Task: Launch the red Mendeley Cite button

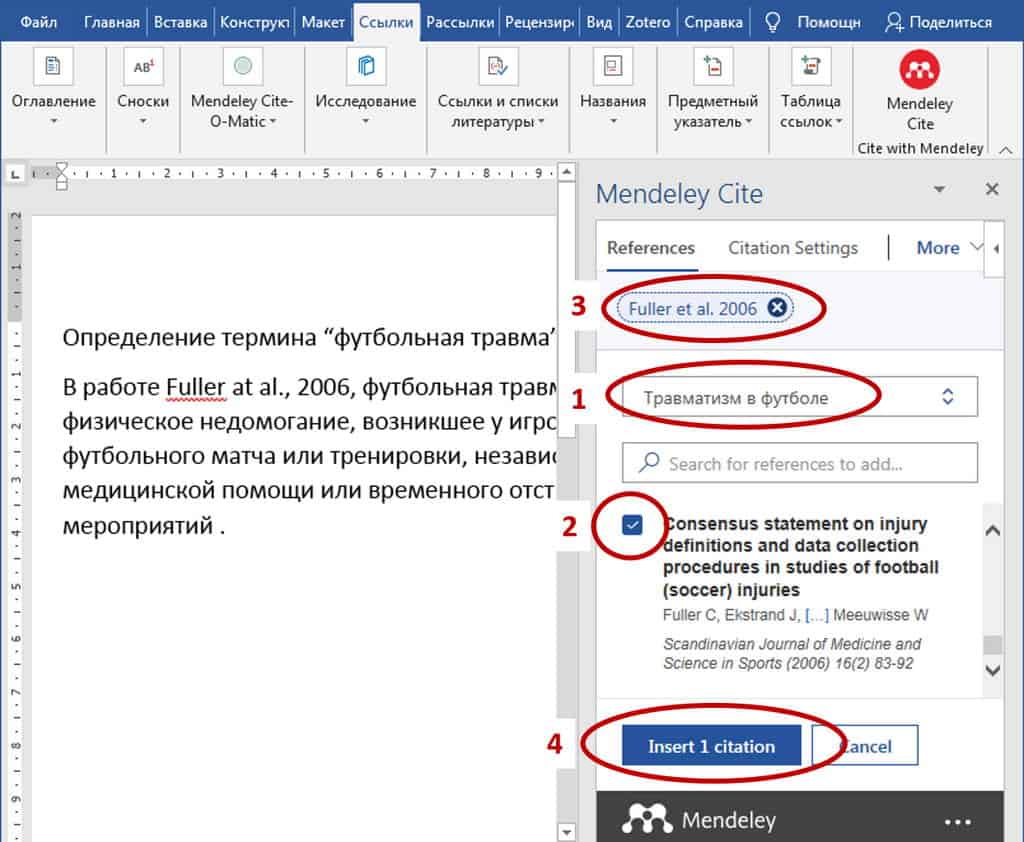Action: tap(920, 90)
